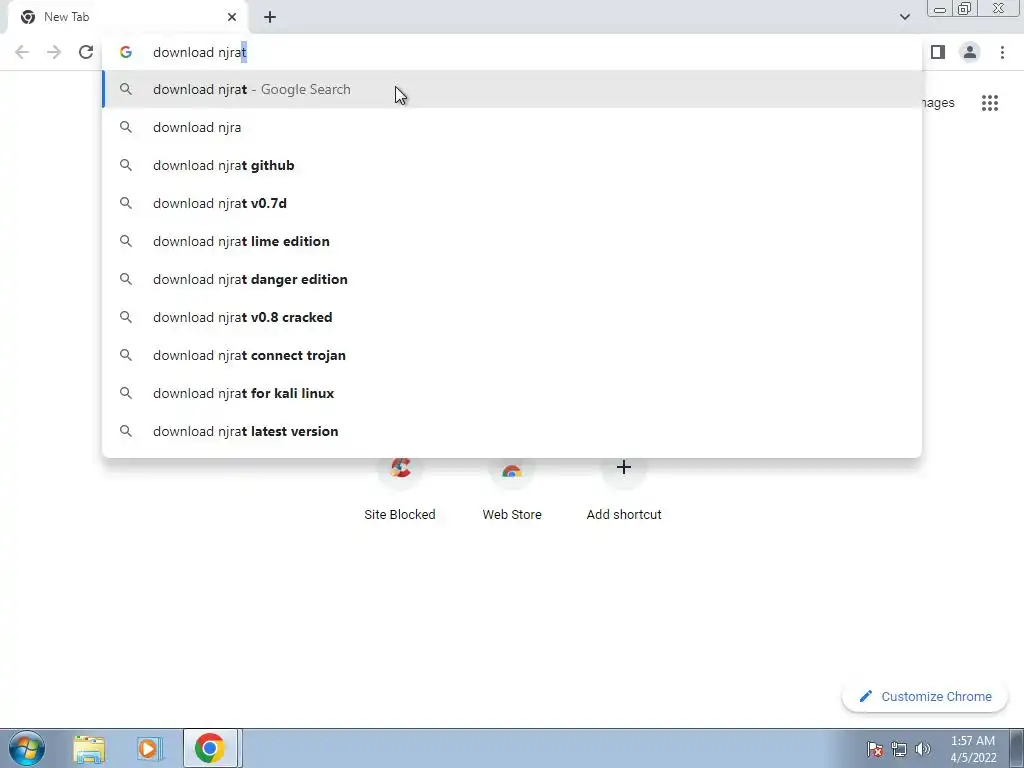
Task: Click the Google logo in the address bar
Action: pyautogui.click(x=126, y=52)
